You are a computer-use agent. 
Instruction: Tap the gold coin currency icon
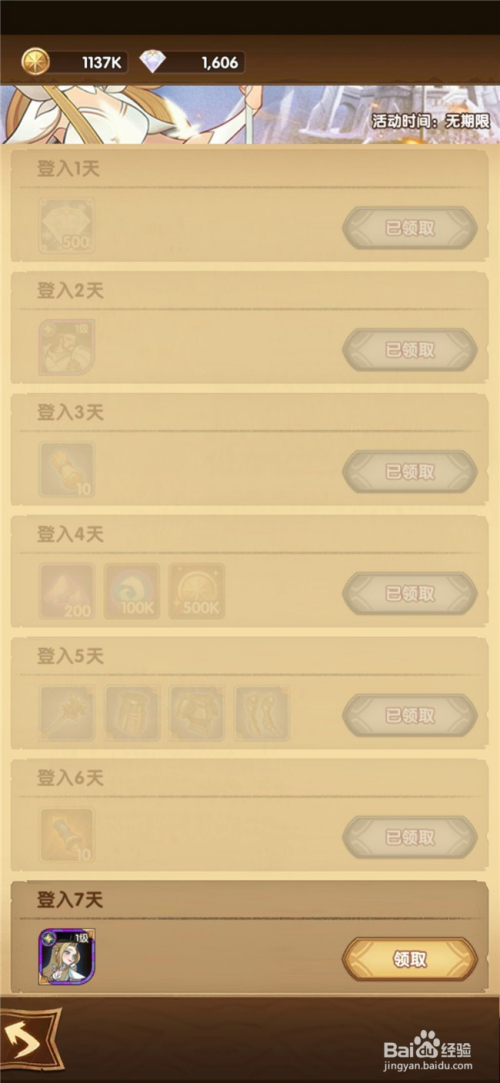pyautogui.click(x=36, y=62)
